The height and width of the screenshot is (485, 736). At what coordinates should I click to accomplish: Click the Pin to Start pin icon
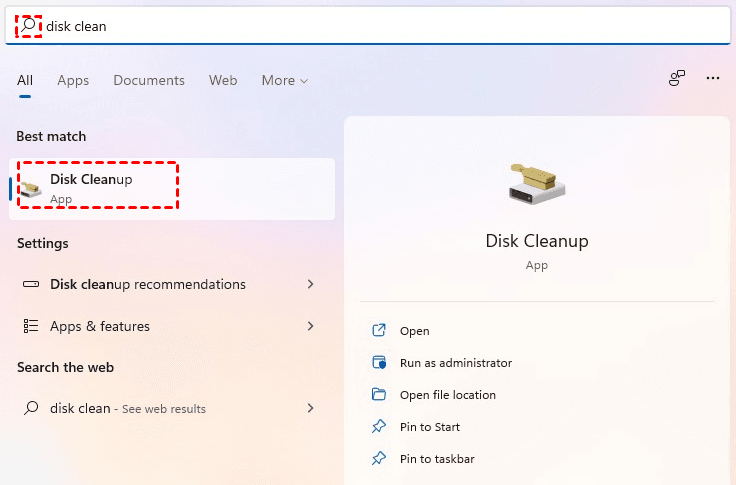tap(379, 427)
